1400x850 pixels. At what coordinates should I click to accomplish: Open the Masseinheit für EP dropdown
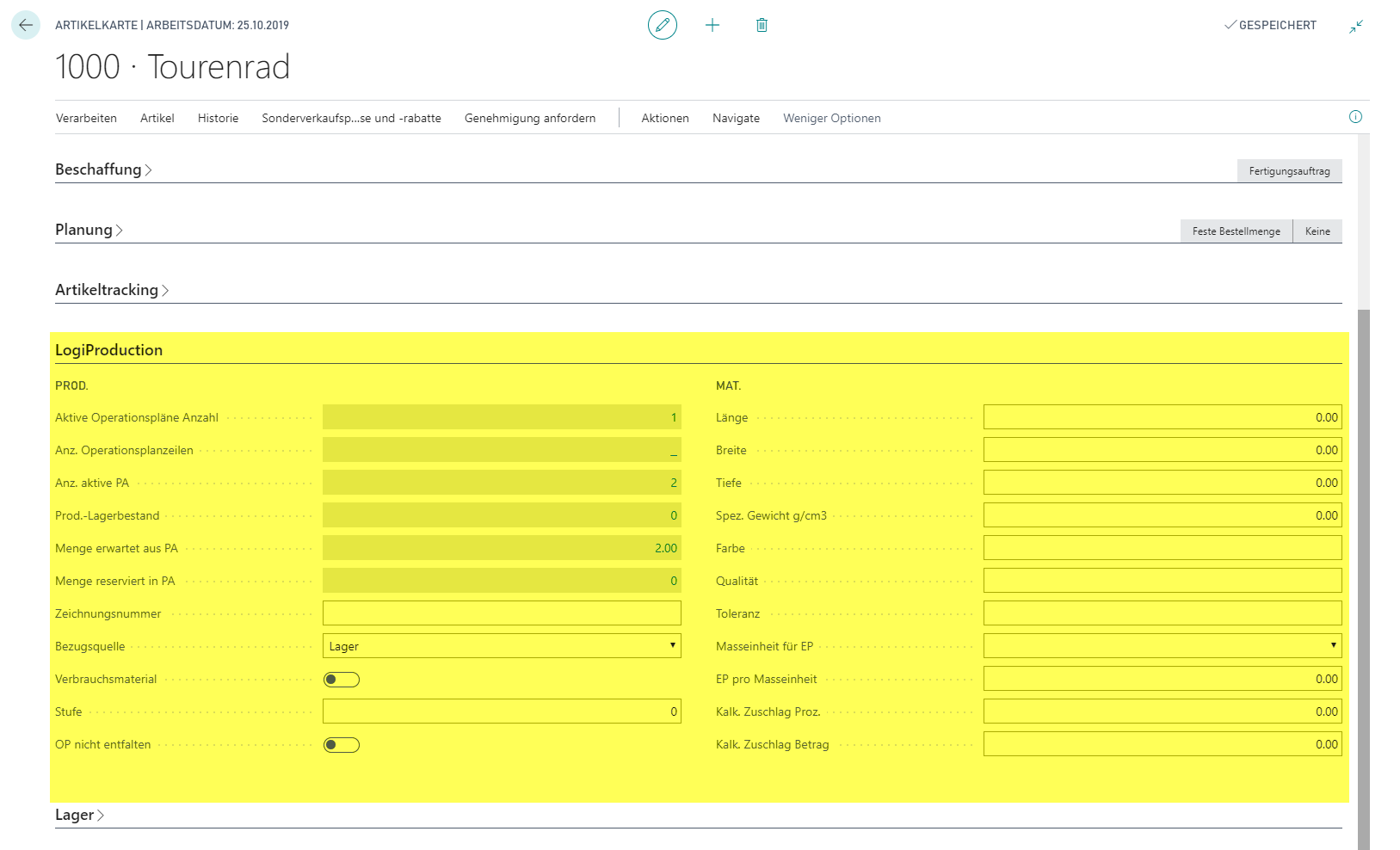(x=1163, y=646)
